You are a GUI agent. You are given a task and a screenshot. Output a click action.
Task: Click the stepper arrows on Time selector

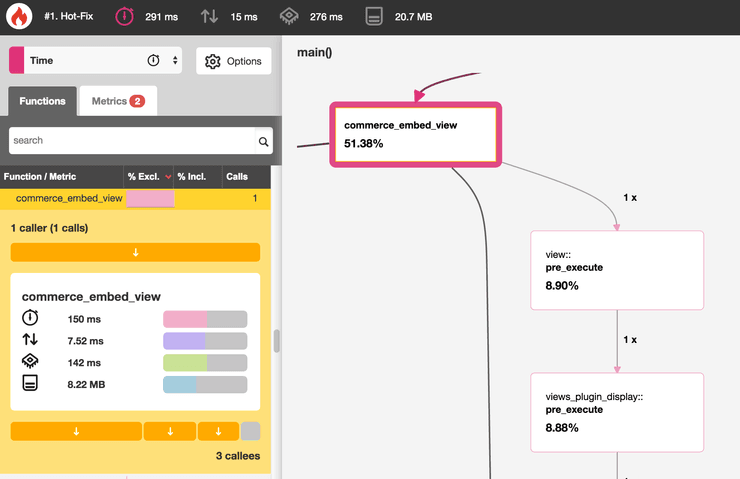(175, 60)
